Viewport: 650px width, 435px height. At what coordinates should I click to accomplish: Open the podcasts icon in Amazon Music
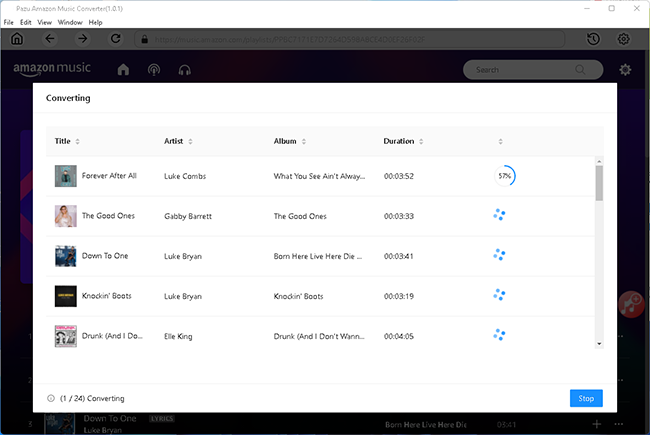pyautogui.click(x=154, y=70)
